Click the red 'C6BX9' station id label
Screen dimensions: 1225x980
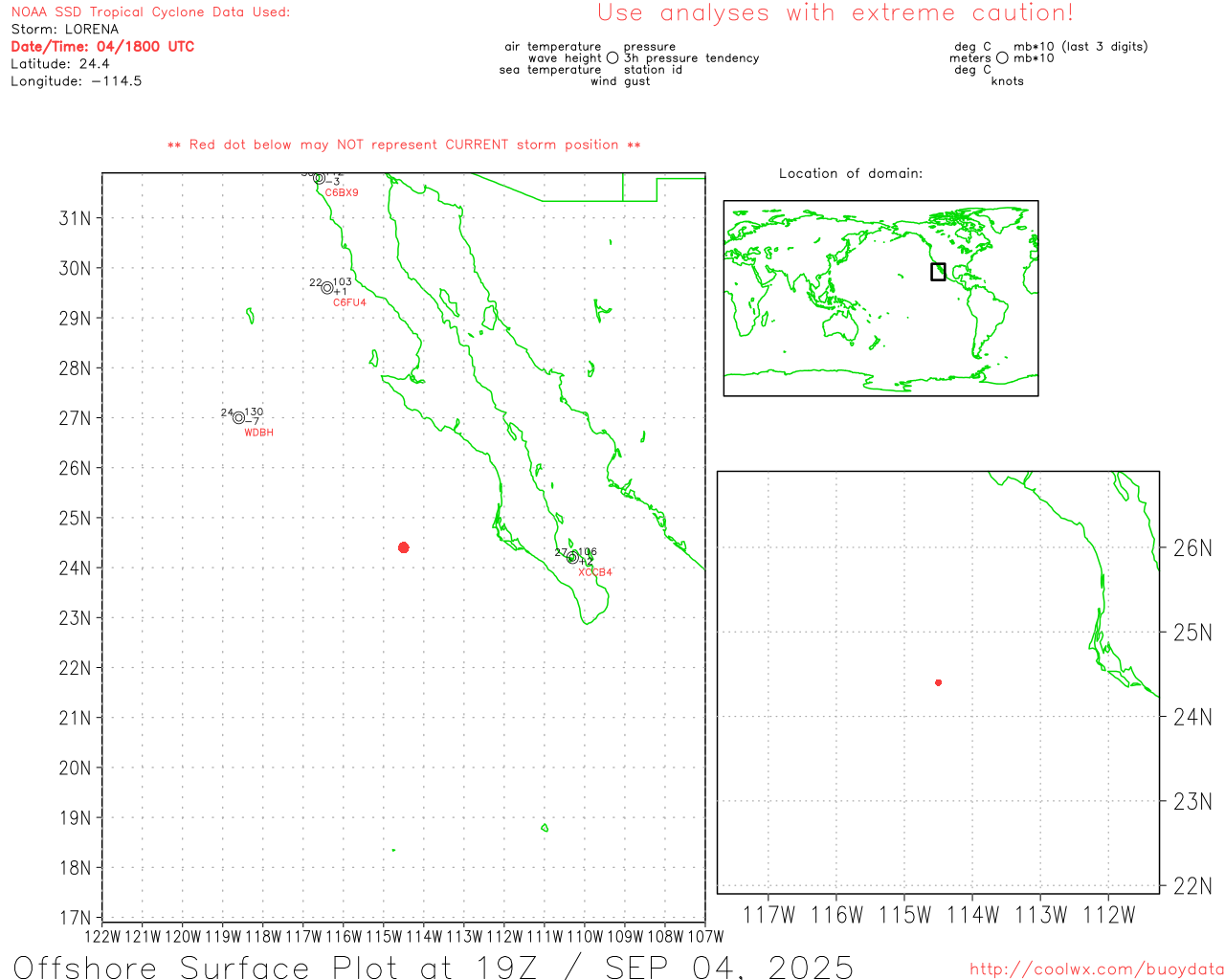pyautogui.click(x=342, y=193)
